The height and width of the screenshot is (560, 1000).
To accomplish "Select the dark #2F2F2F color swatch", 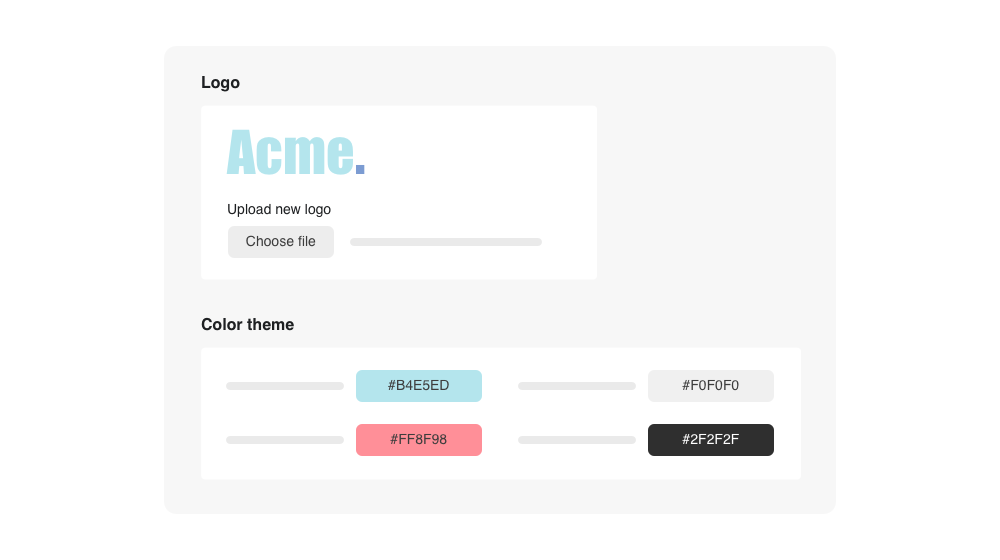I will click(x=710, y=440).
